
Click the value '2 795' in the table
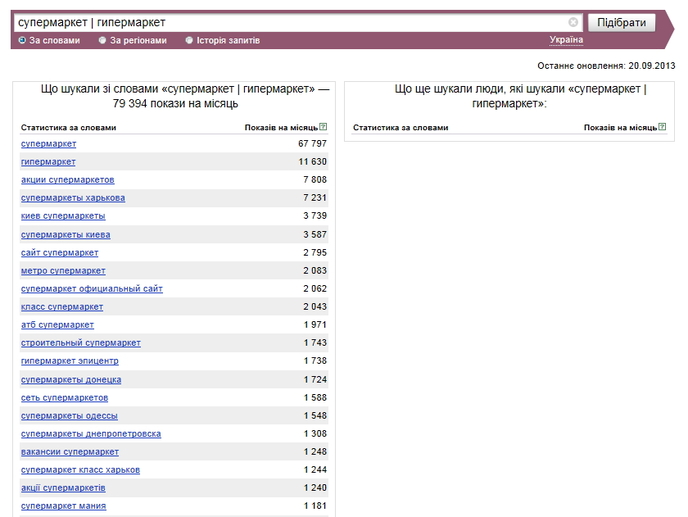click(315, 253)
